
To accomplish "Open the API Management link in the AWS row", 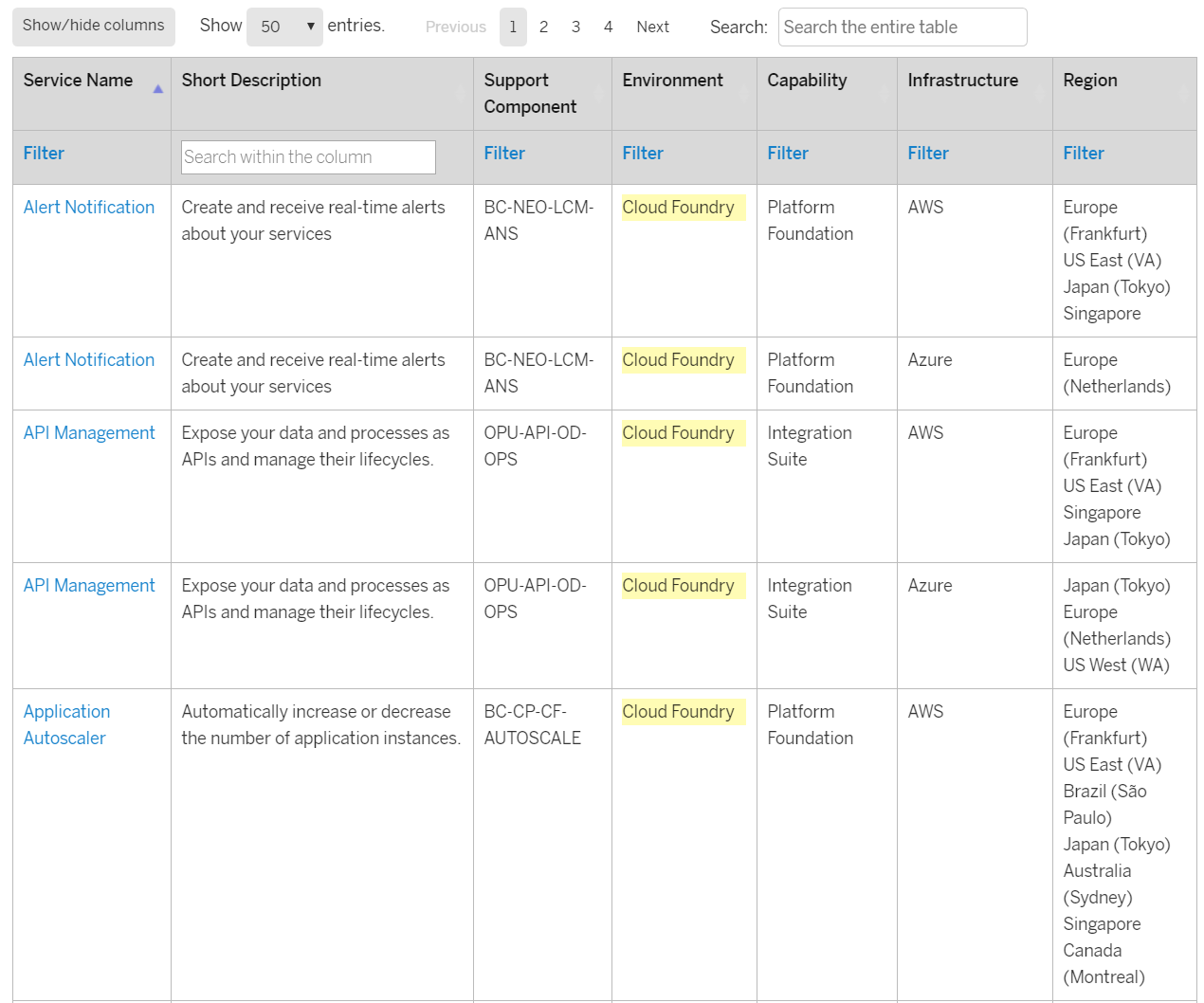I will click(x=89, y=432).
